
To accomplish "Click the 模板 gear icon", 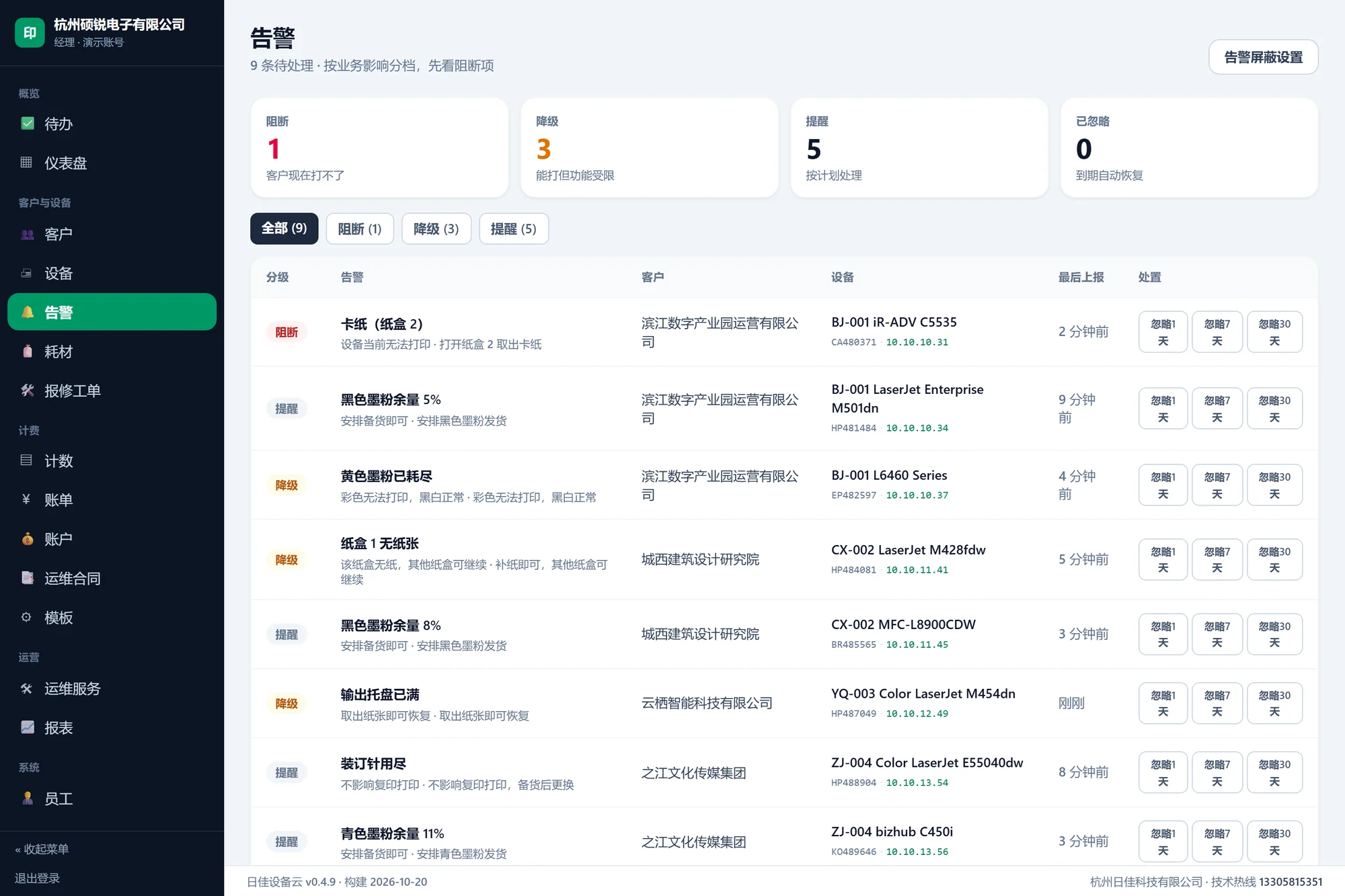I will (x=26, y=617).
